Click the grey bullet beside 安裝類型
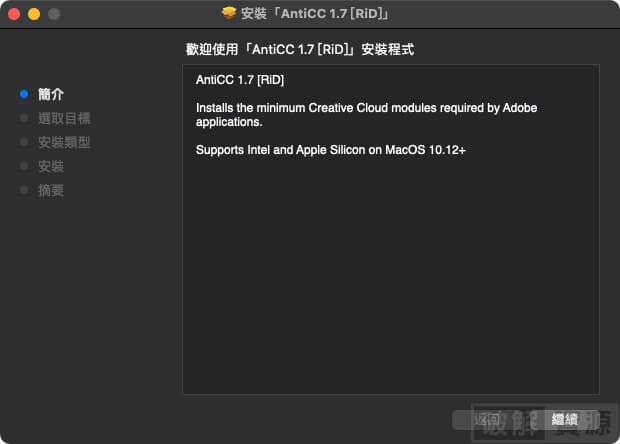This screenshot has height=444, width=620. pos(24,142)
